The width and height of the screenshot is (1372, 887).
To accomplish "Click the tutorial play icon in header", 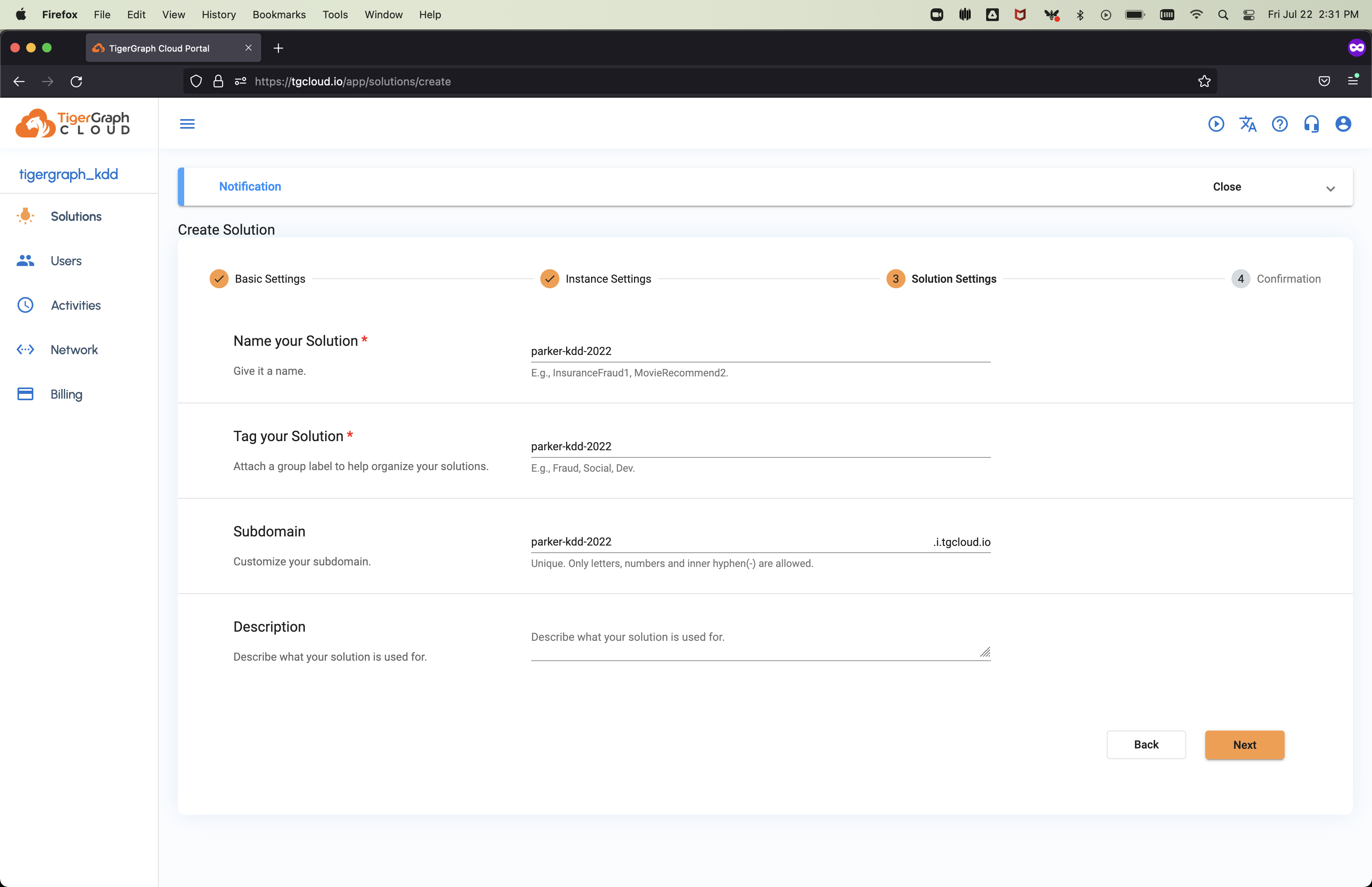I will coord(1216,124).
